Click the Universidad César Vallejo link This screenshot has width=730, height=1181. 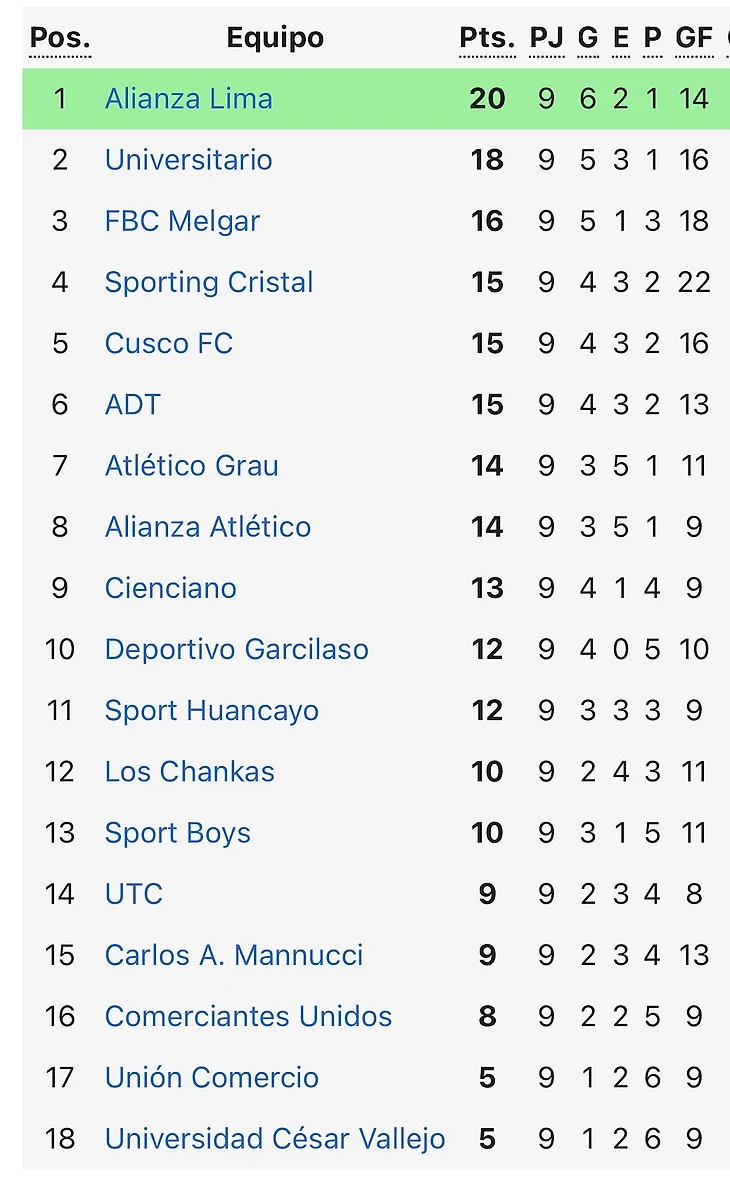274,1139
